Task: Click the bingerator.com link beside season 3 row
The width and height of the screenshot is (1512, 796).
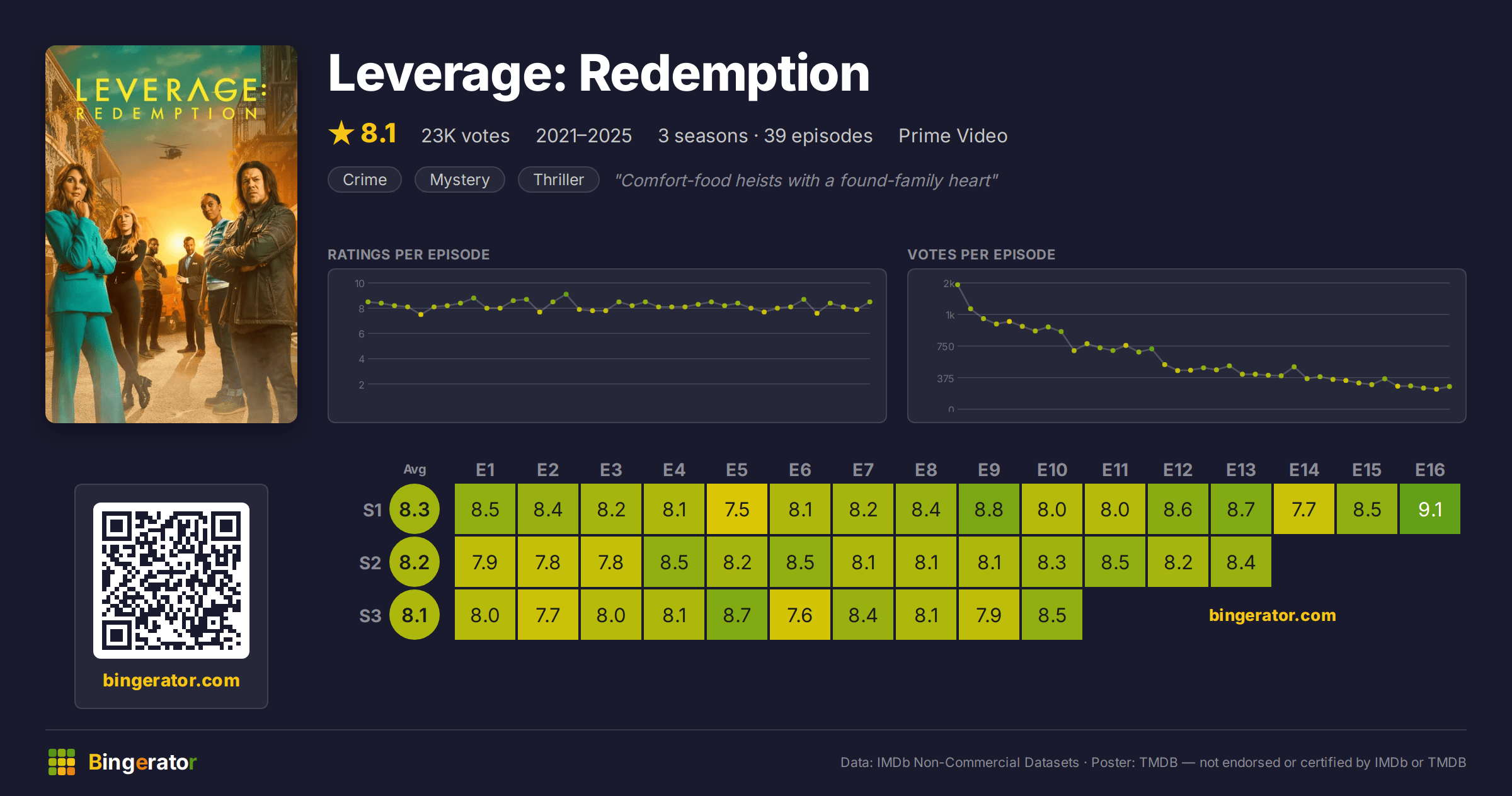Action: point(1273,615)
